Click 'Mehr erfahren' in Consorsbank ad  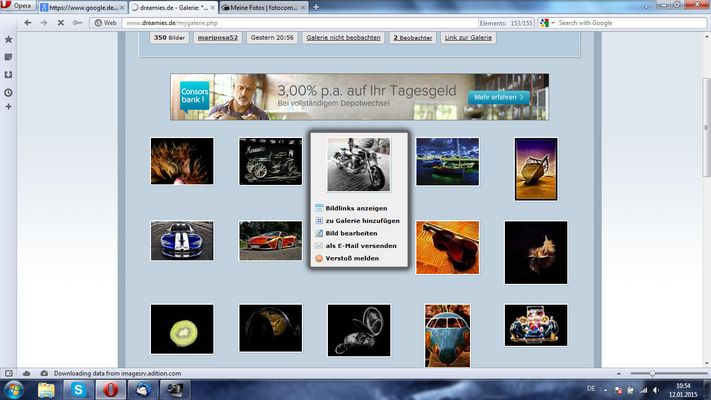point(496,97)
